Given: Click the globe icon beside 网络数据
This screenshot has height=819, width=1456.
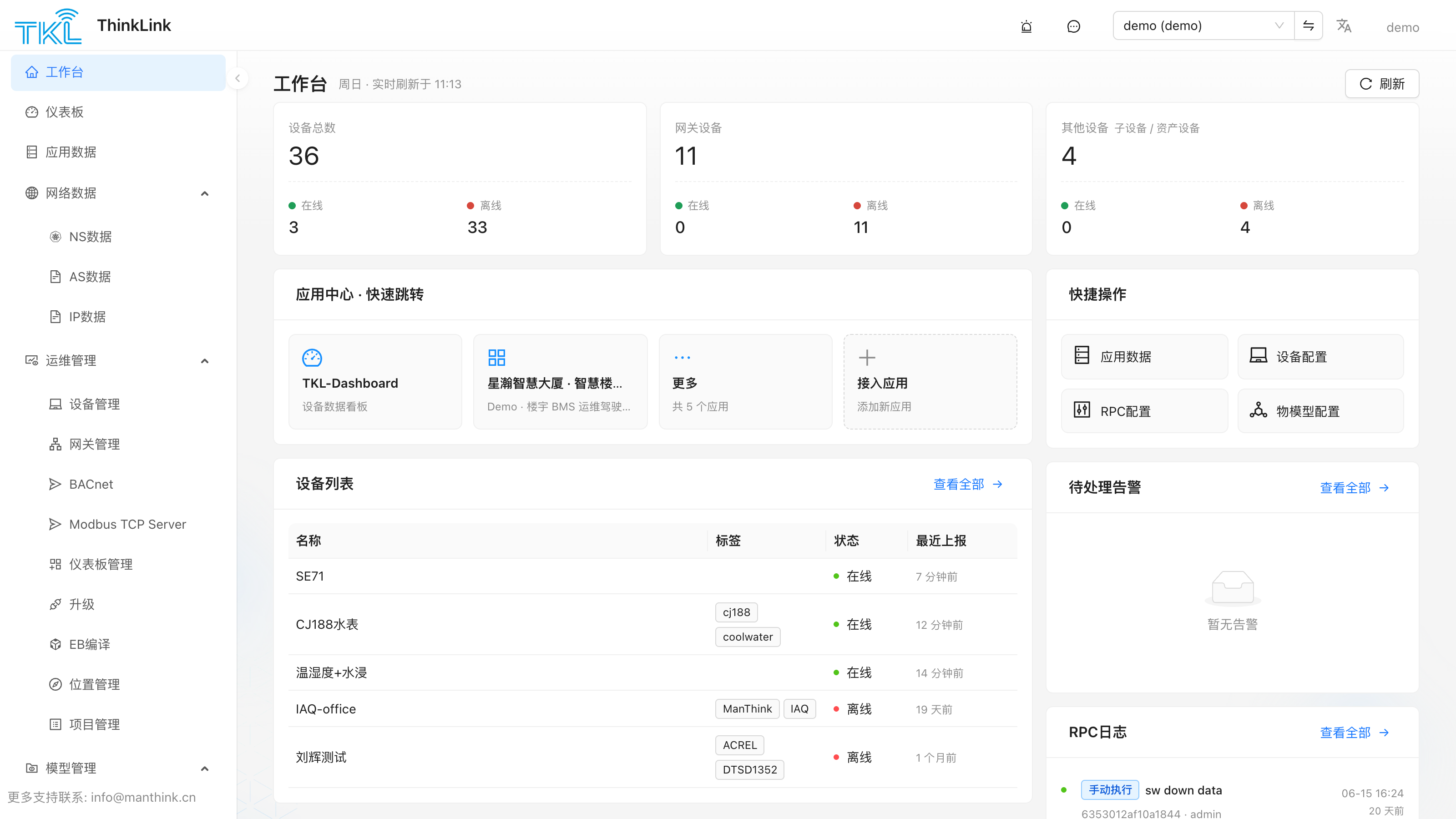Looking at the screenshot, I should (32, 193).
